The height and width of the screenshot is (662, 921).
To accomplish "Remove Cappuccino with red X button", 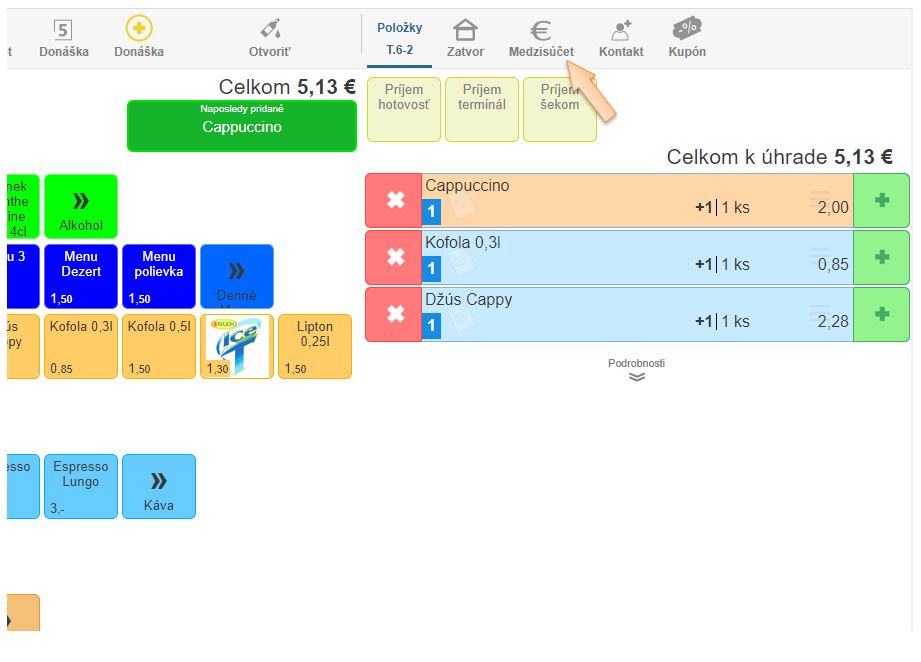I will (x=394, y=201).
